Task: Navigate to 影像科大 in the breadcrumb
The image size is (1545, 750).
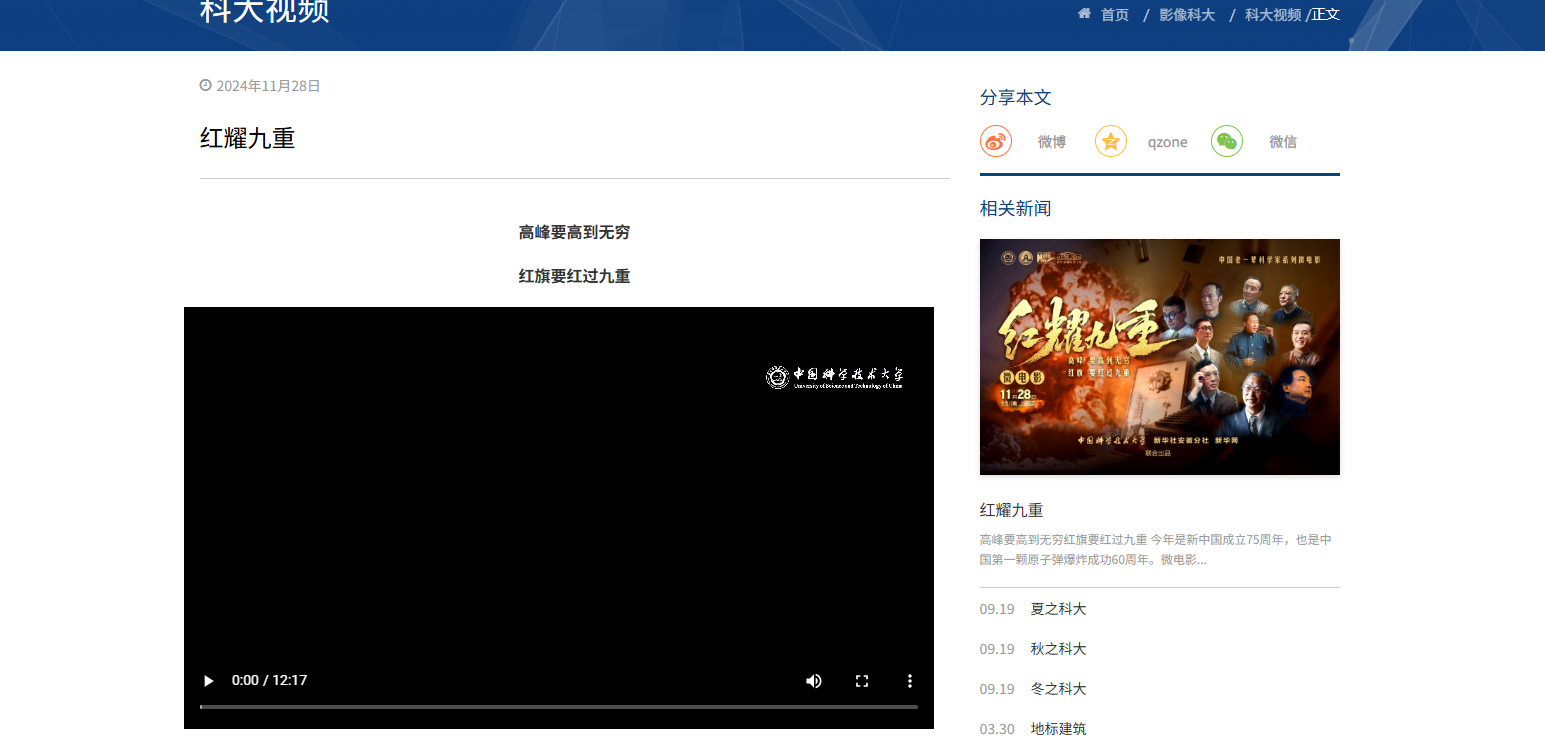Action: [1186, 14]
